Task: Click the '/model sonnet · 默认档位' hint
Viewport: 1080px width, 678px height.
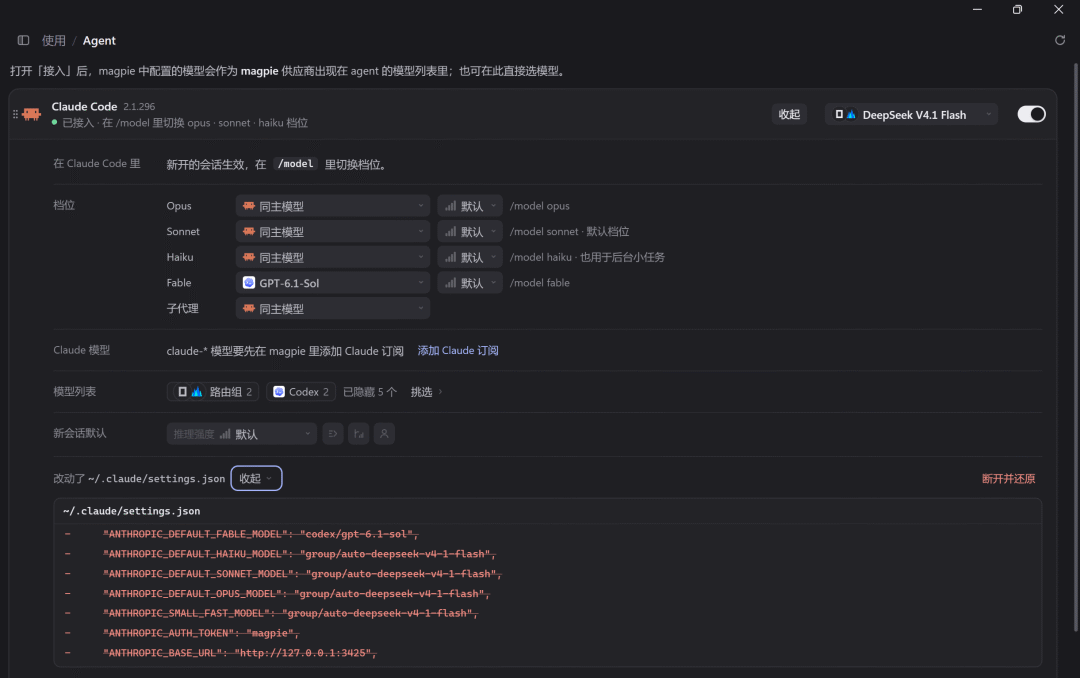Action: [570, 232]
